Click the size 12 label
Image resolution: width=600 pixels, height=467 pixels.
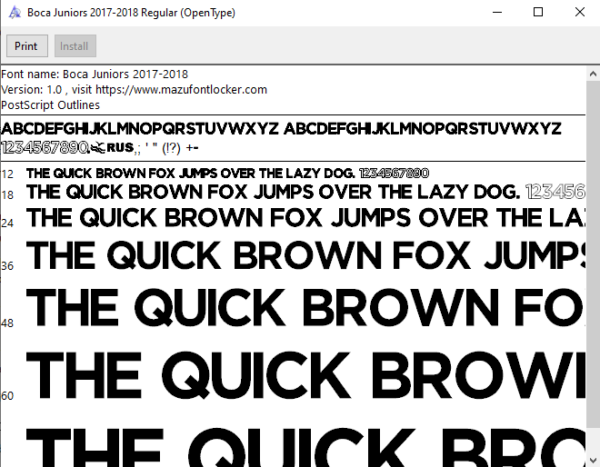(x=7, y=174)
